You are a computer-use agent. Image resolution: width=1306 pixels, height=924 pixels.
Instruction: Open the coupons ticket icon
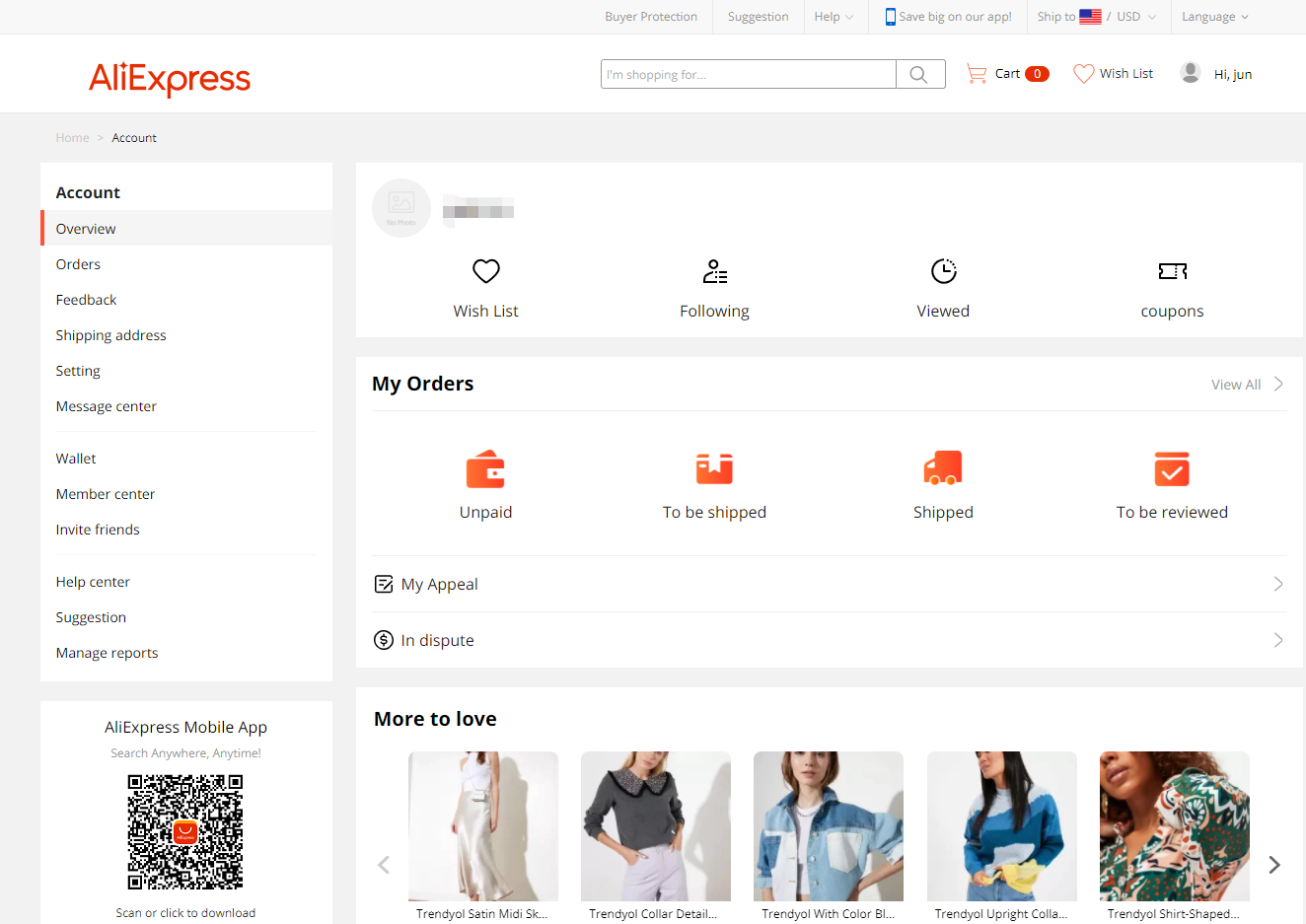(1173, 270)
